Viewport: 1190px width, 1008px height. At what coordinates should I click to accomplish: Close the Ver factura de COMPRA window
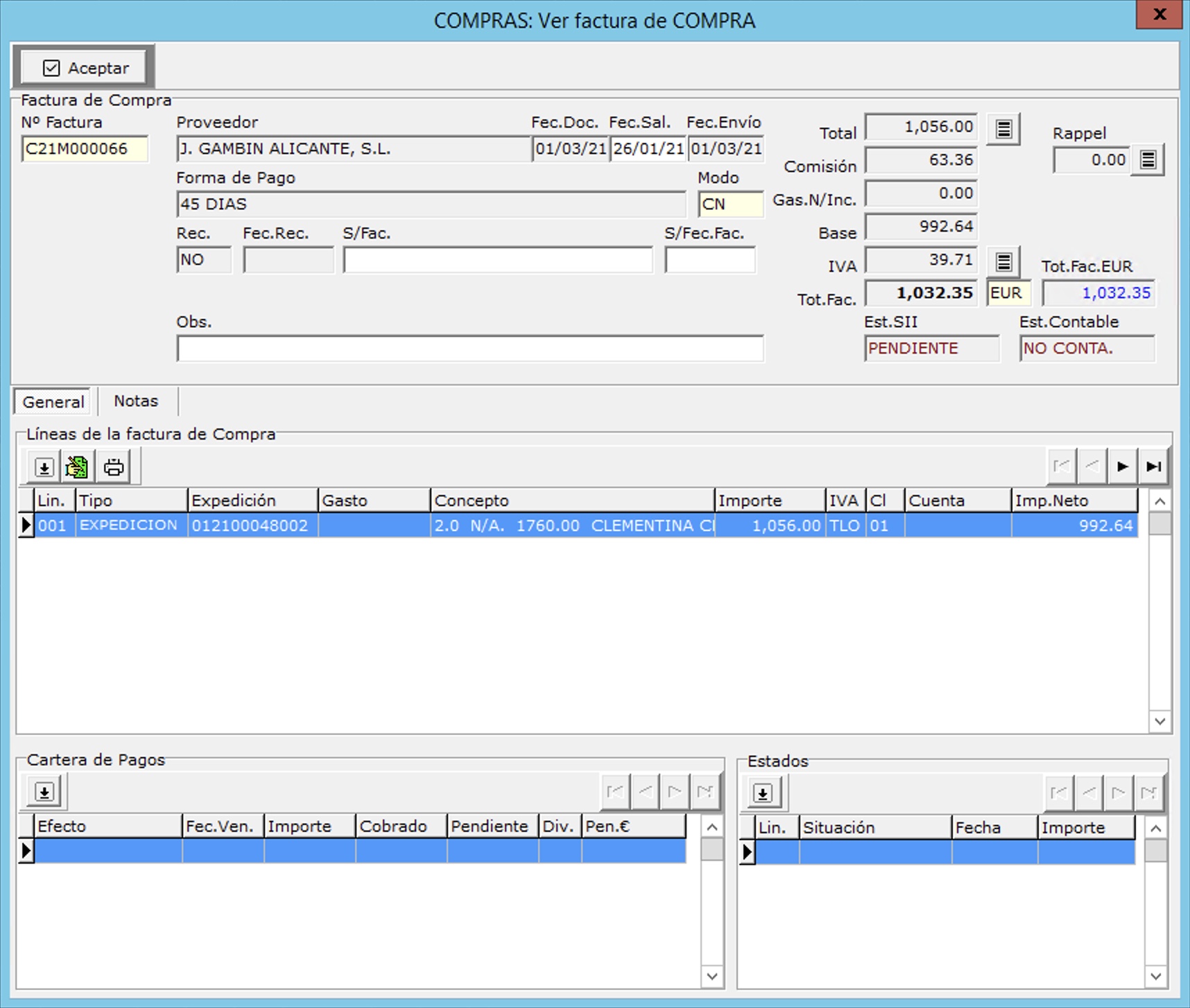coord(1159,15)
